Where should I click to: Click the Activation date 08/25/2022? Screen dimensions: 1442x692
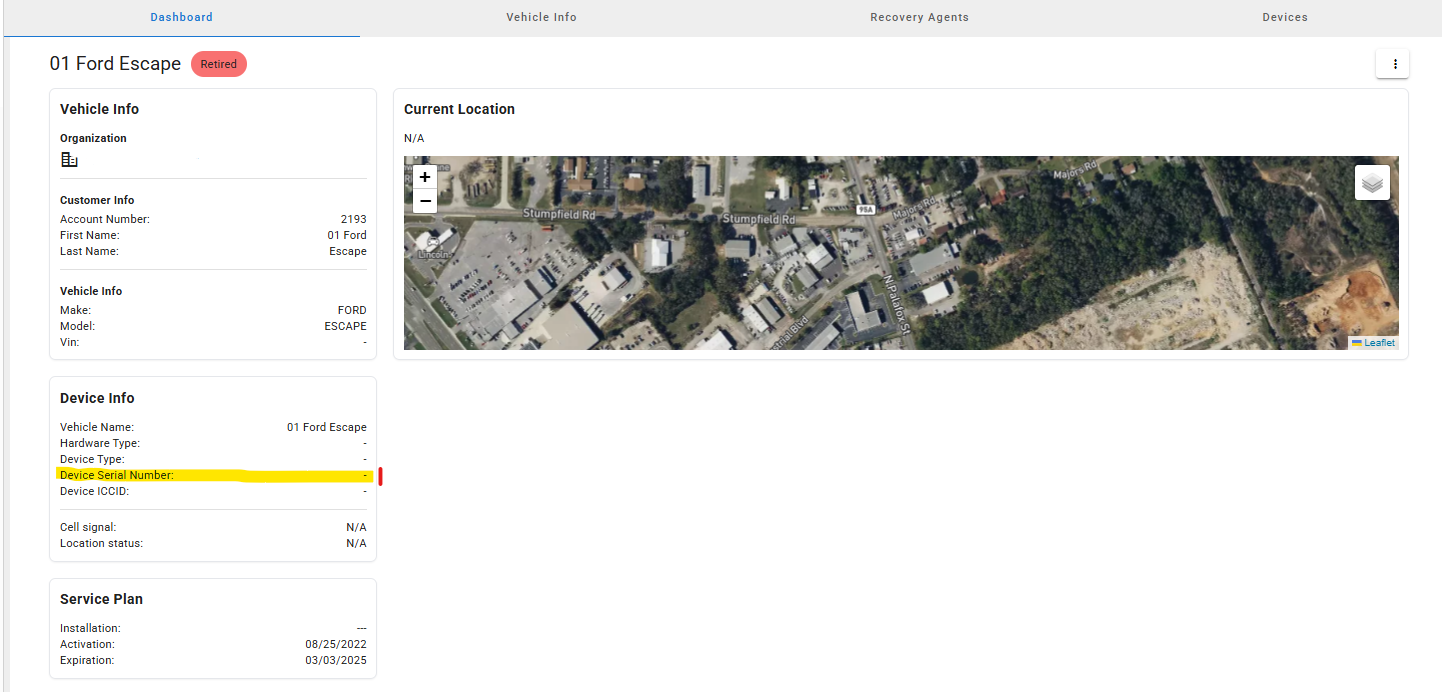coord(335,644)
